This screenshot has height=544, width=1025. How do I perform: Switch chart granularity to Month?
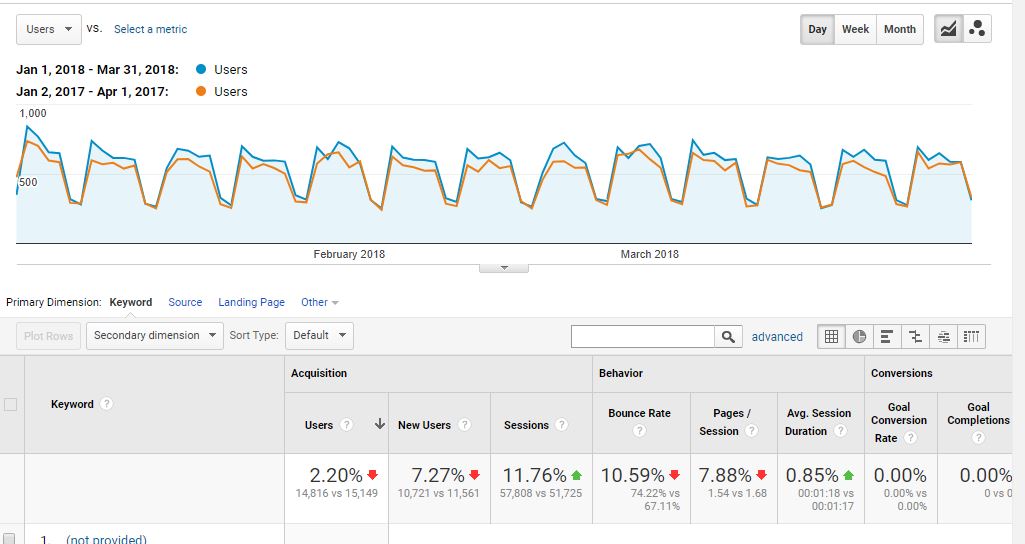click(899, 29)
